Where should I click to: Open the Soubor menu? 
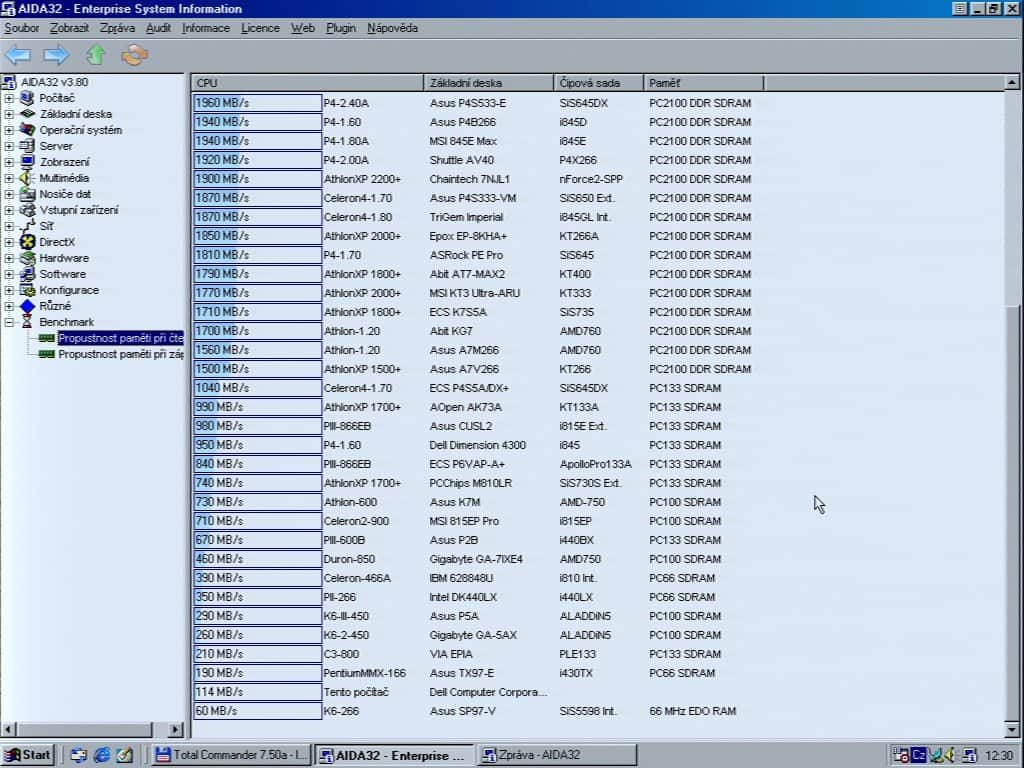point(22,28)
